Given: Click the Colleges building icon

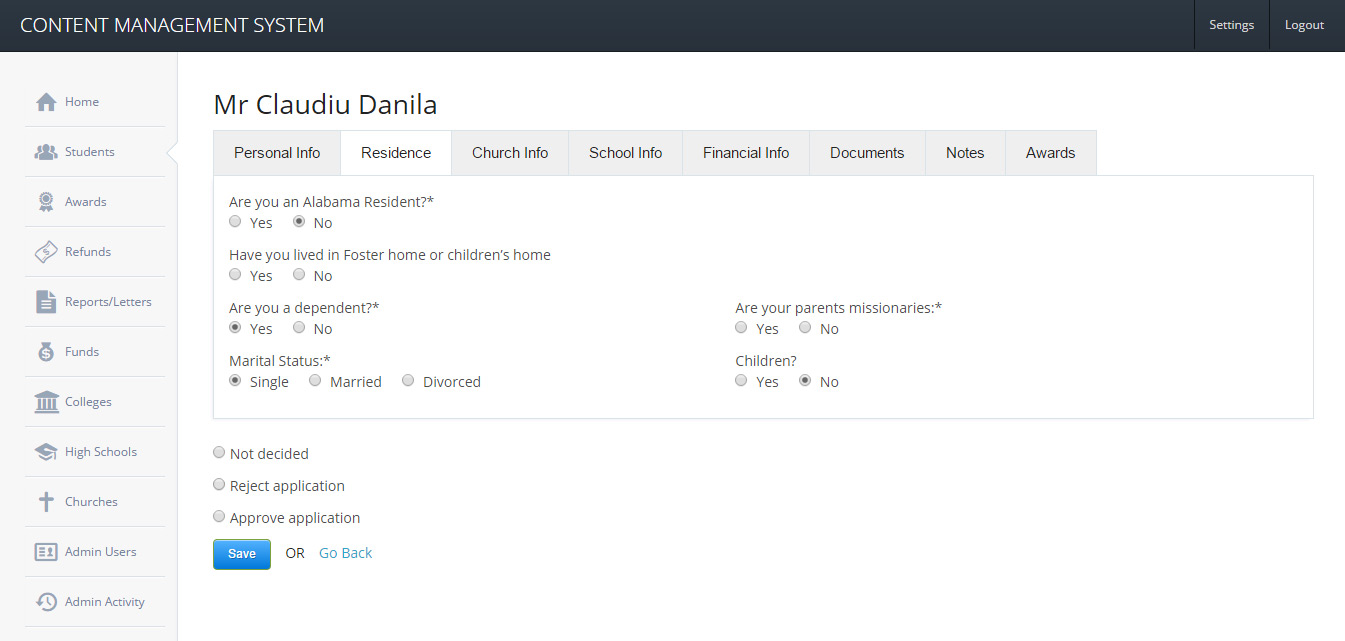Looking at the screenshot, I should (46, 402).
